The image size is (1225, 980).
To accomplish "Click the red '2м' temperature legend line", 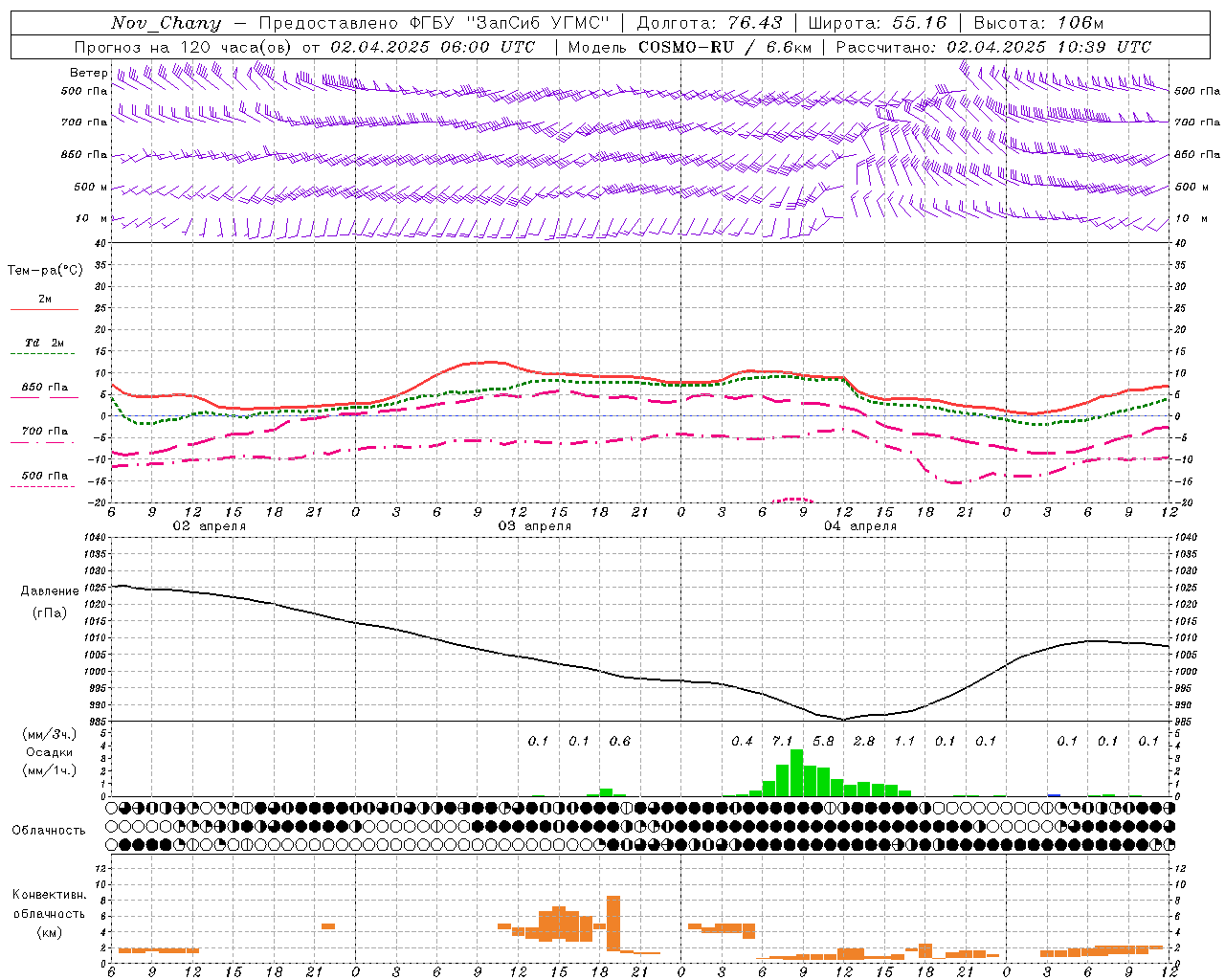I will pyautogui.click(x=44, y=309).
